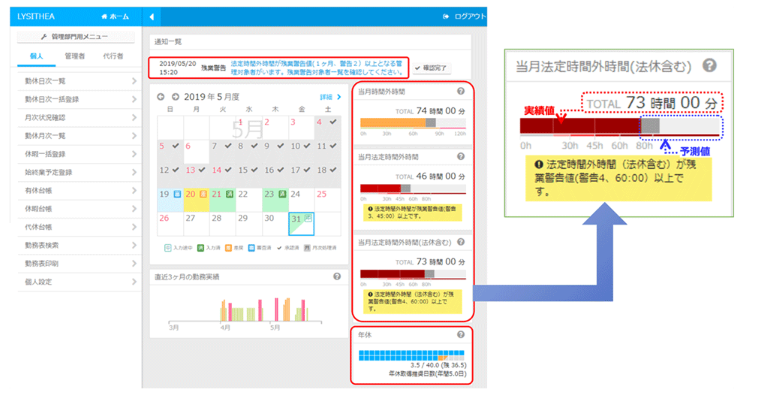
Task: Click the input-in-progress icon on May 31
Action: (x=308, y=218)
